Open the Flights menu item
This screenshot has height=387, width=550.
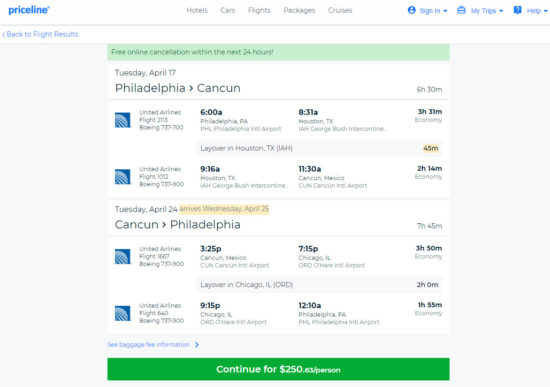pyautogui.click(x=259, y=11)
